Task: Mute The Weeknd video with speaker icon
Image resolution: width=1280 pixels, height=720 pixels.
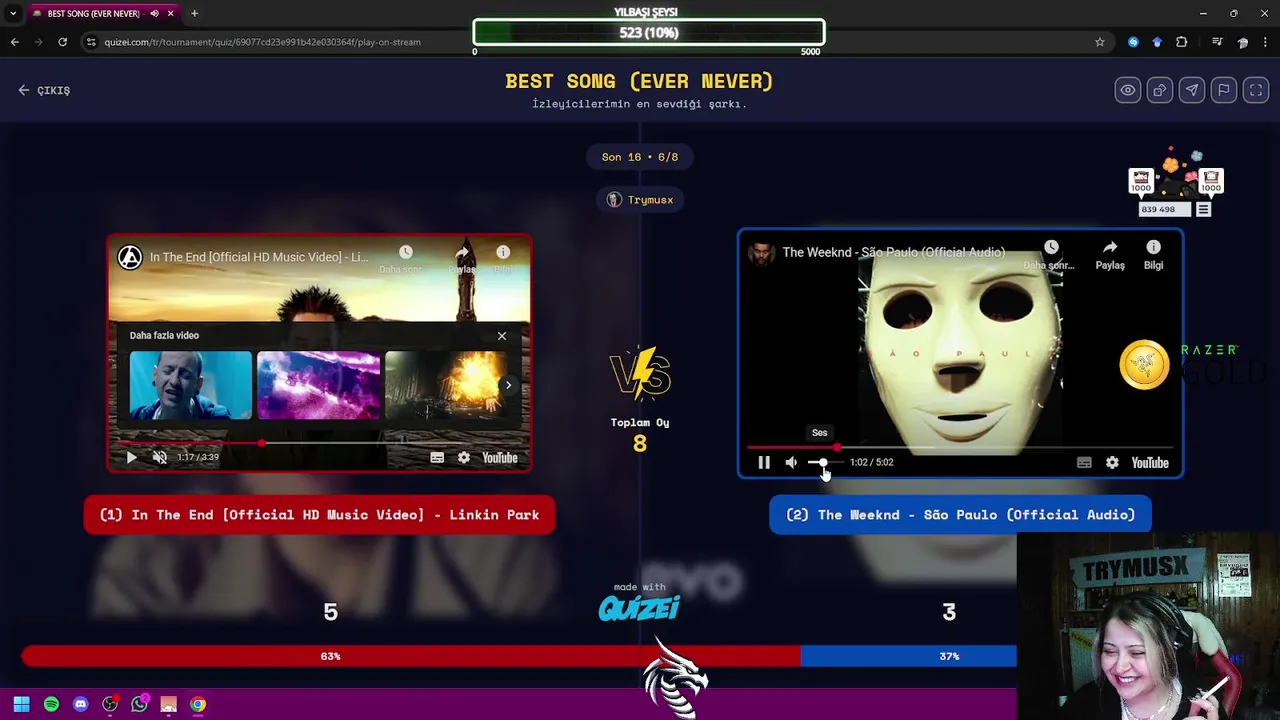Action: [x=791, y=462]
